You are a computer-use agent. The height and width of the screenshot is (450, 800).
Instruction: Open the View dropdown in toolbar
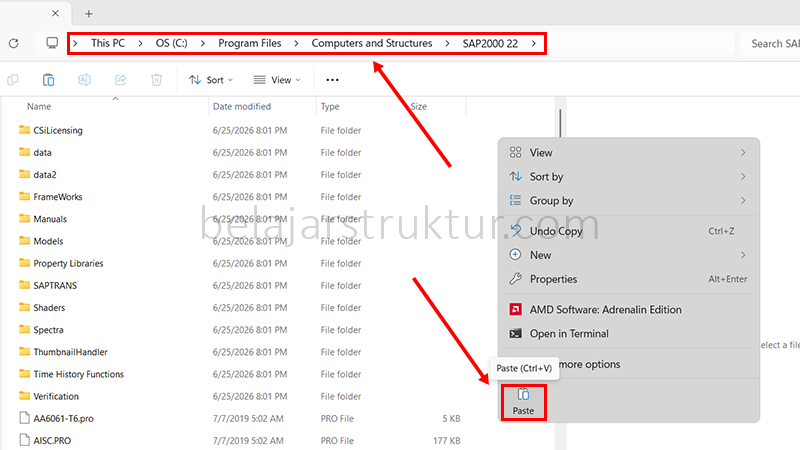tap(277, 80)
